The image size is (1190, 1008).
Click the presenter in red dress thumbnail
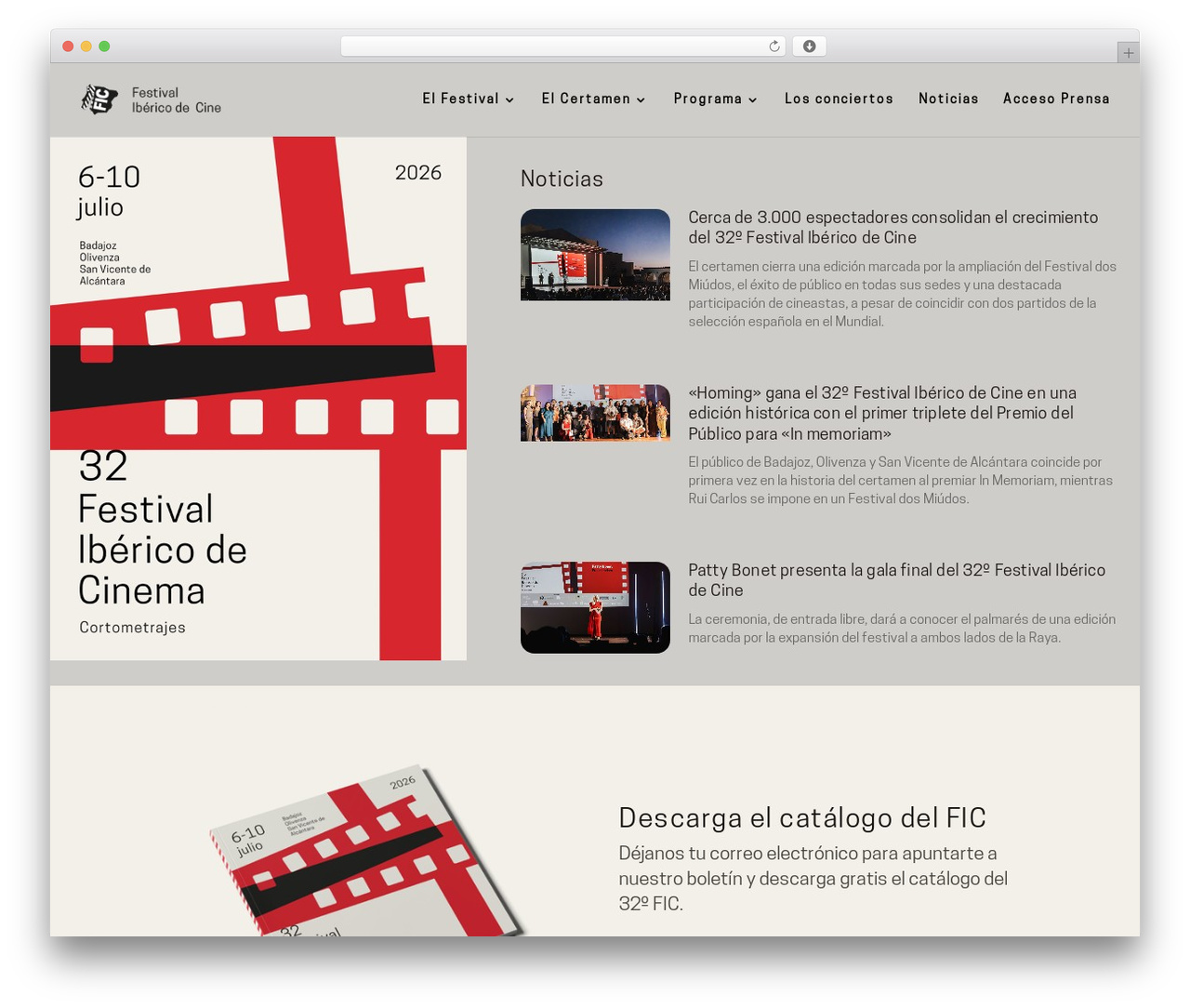pyautogui.click(x=595, y=607)
